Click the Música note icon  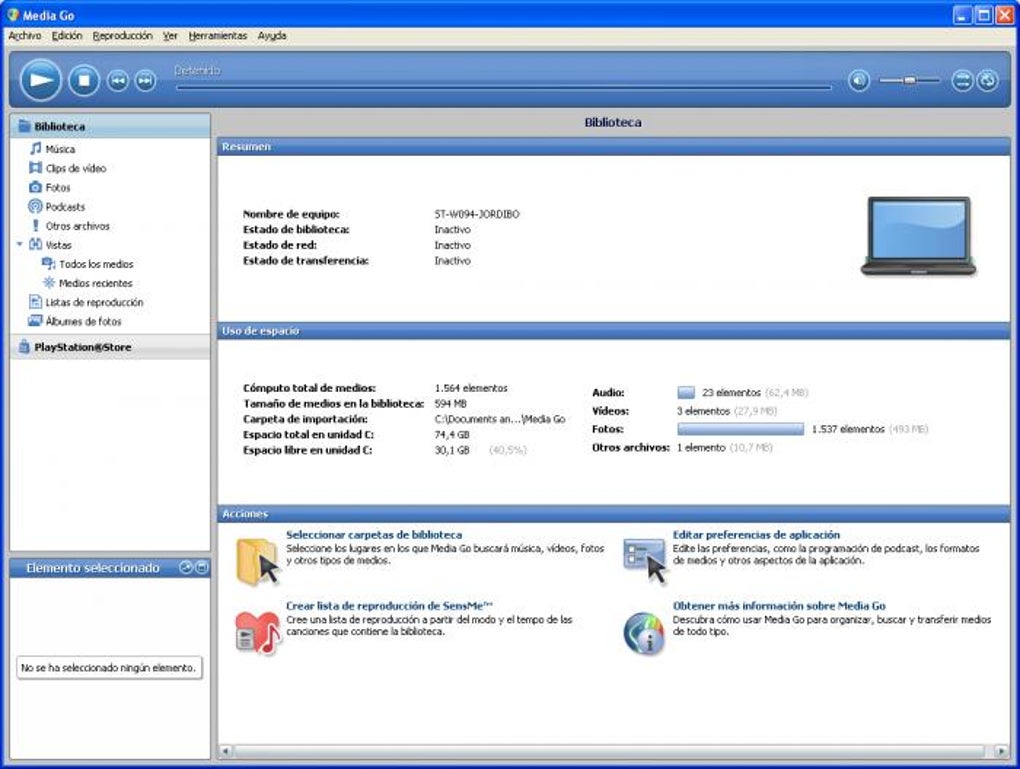tap(35, 149)
